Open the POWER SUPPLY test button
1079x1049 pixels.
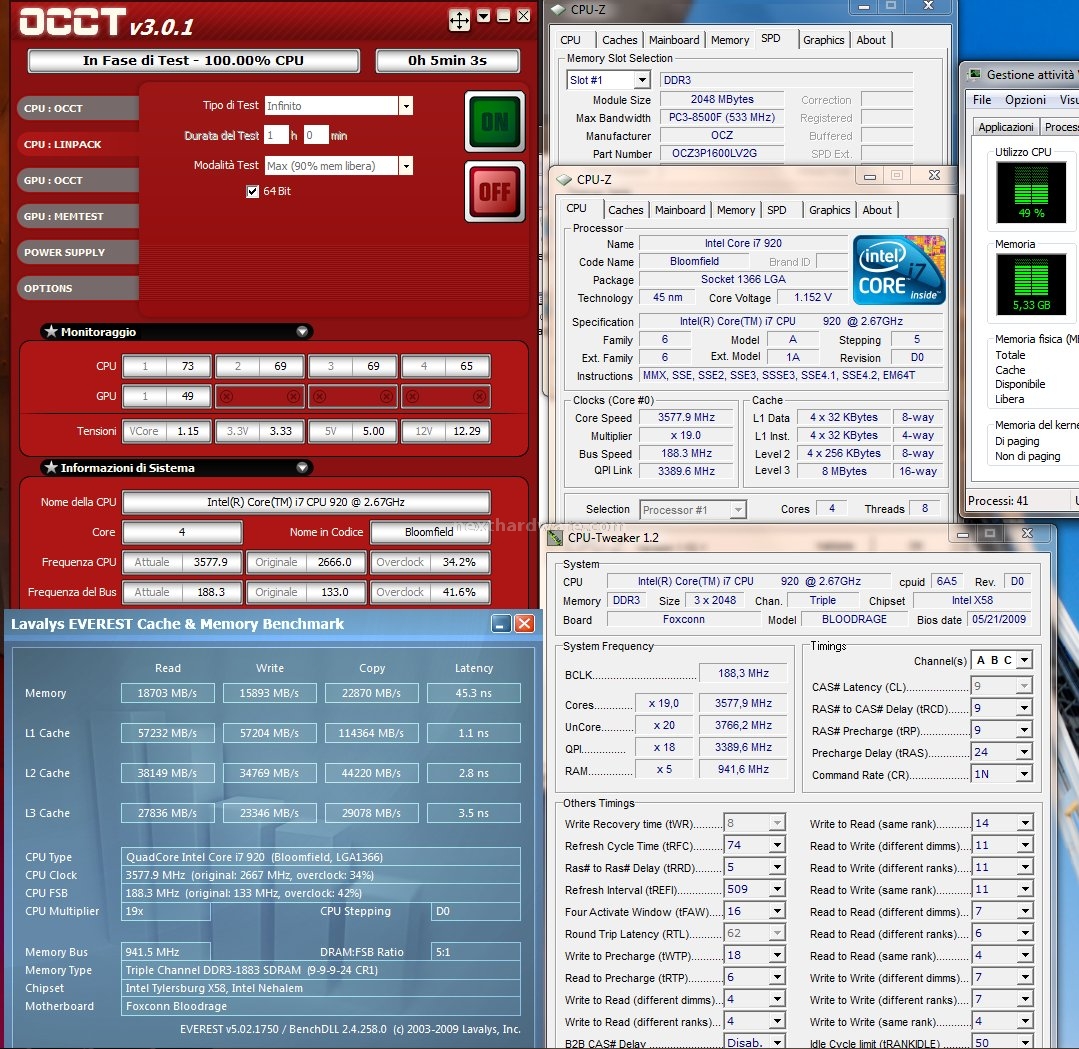click(x=77, y=252)
